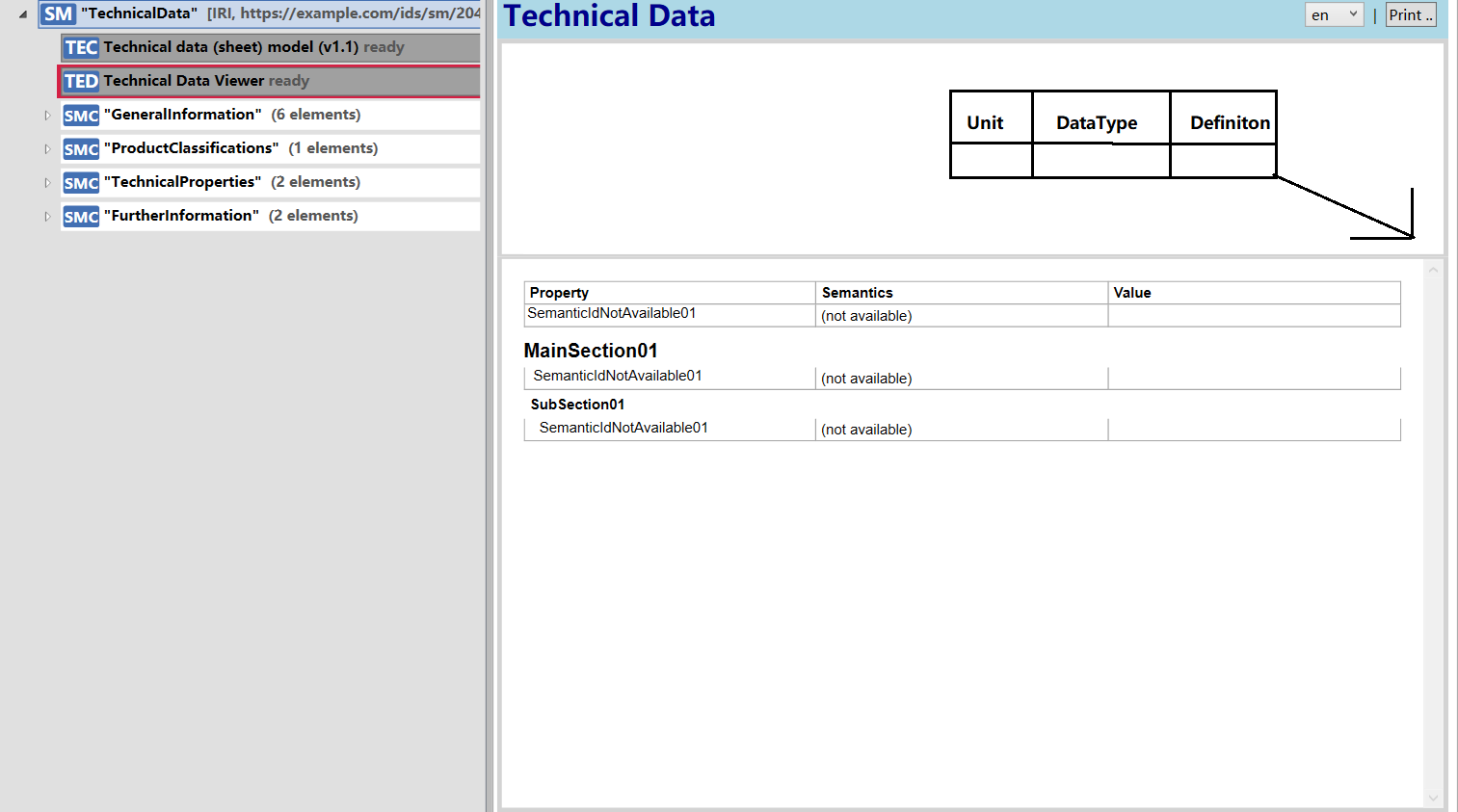Expand the TechnicalProperties collection

46,182
